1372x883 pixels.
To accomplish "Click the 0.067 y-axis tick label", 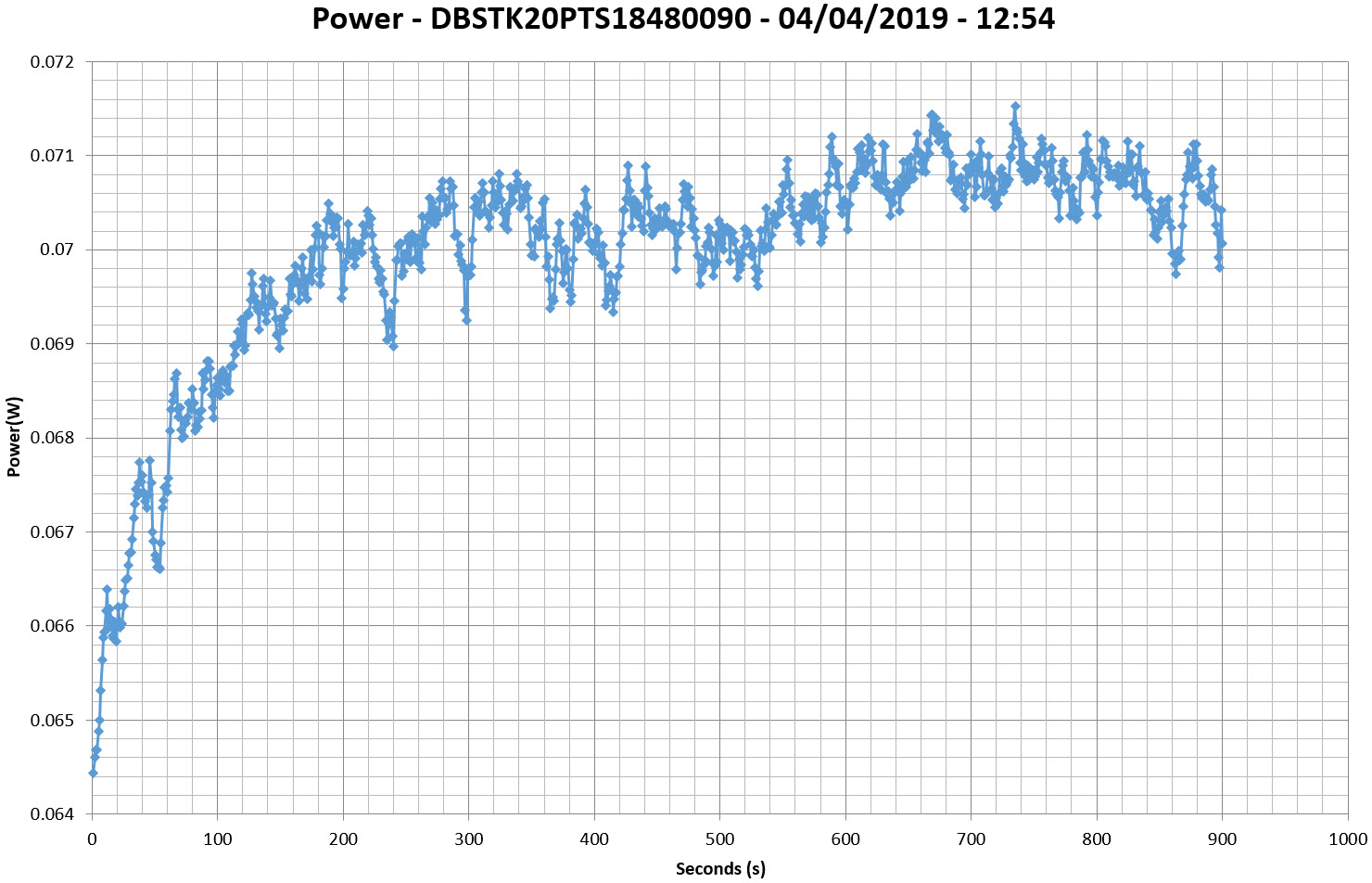I will click(x=53, y=532).
